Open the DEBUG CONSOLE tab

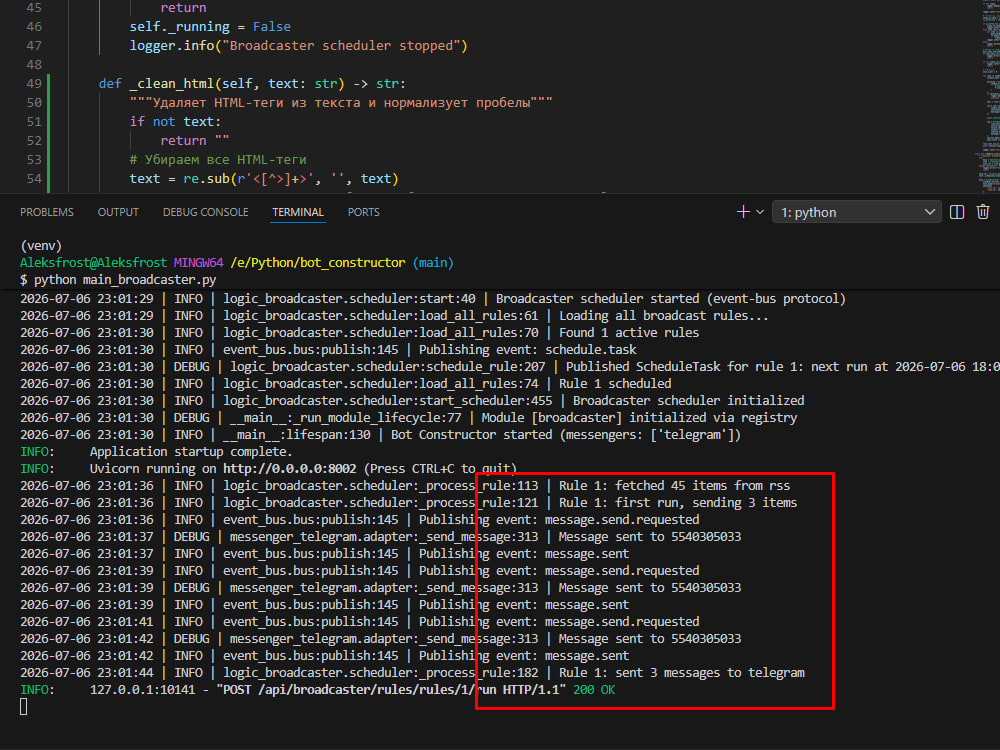click(x=205, y=212)
